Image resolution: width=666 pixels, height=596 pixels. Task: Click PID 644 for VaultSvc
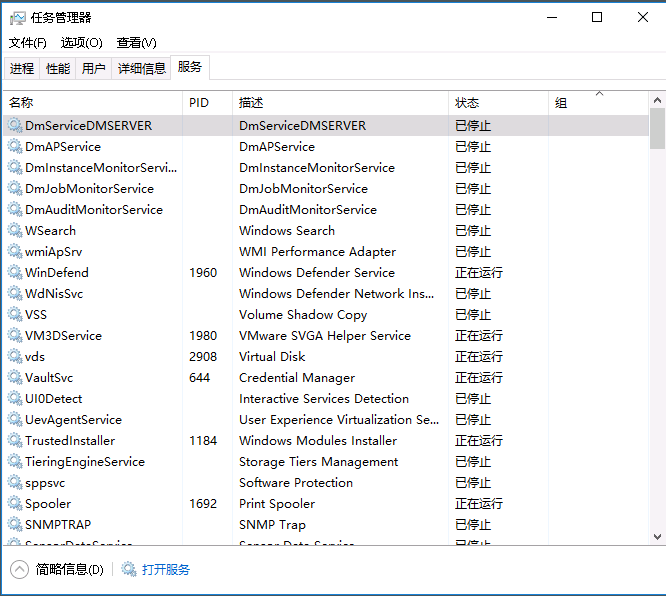point(200,377)
